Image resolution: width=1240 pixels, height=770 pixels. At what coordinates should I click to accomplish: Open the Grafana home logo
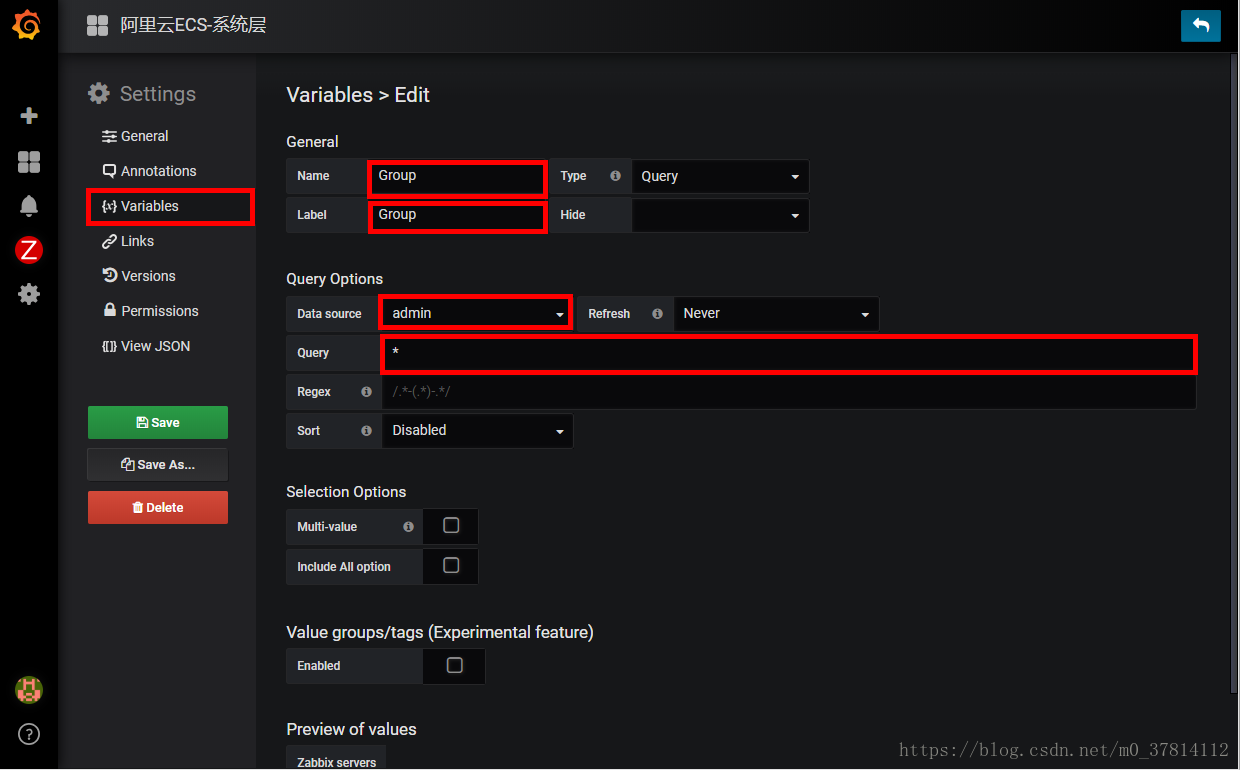coord(27,25)
